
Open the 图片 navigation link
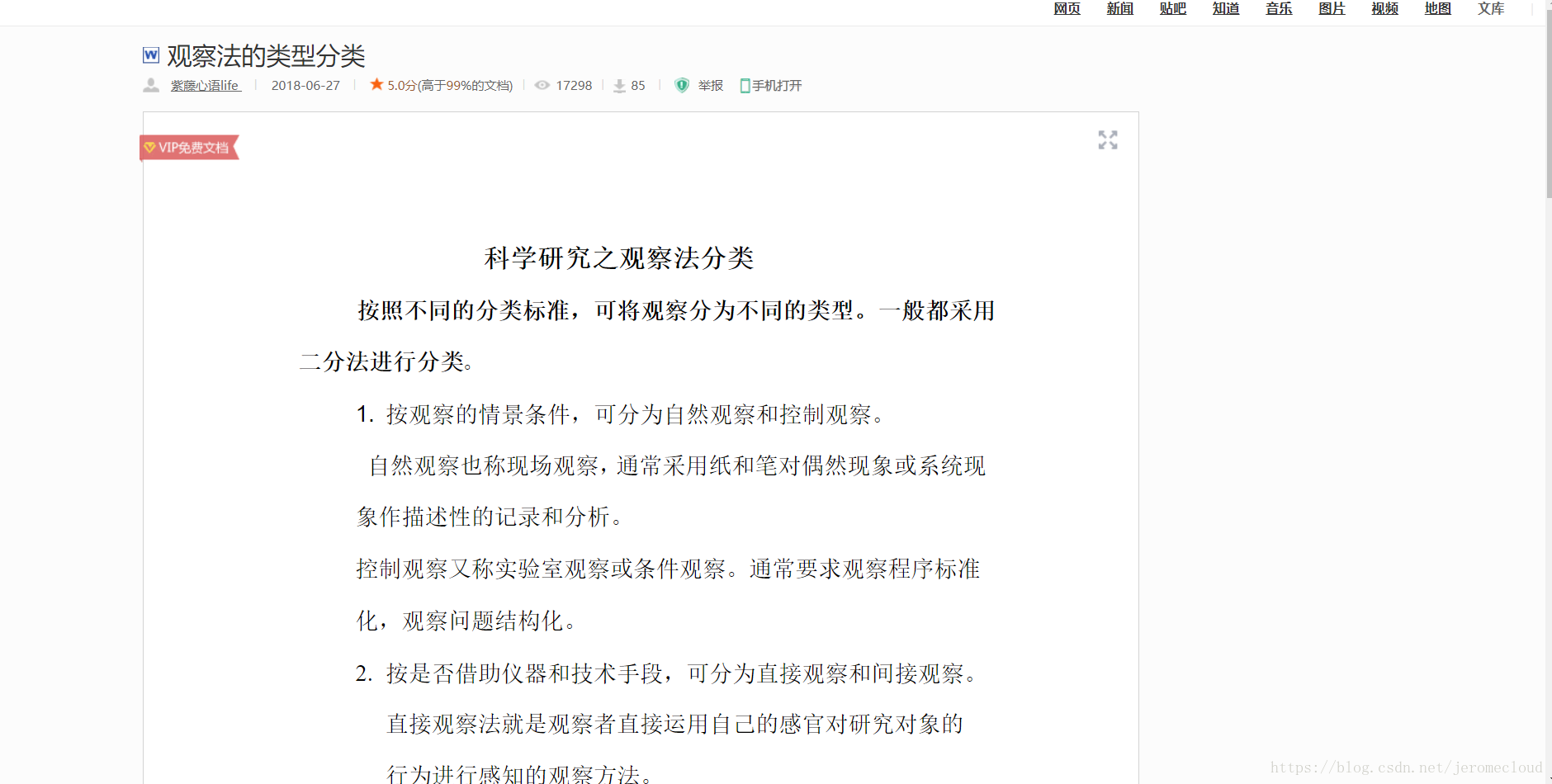pyautogui.click(x=1332, y=9)
